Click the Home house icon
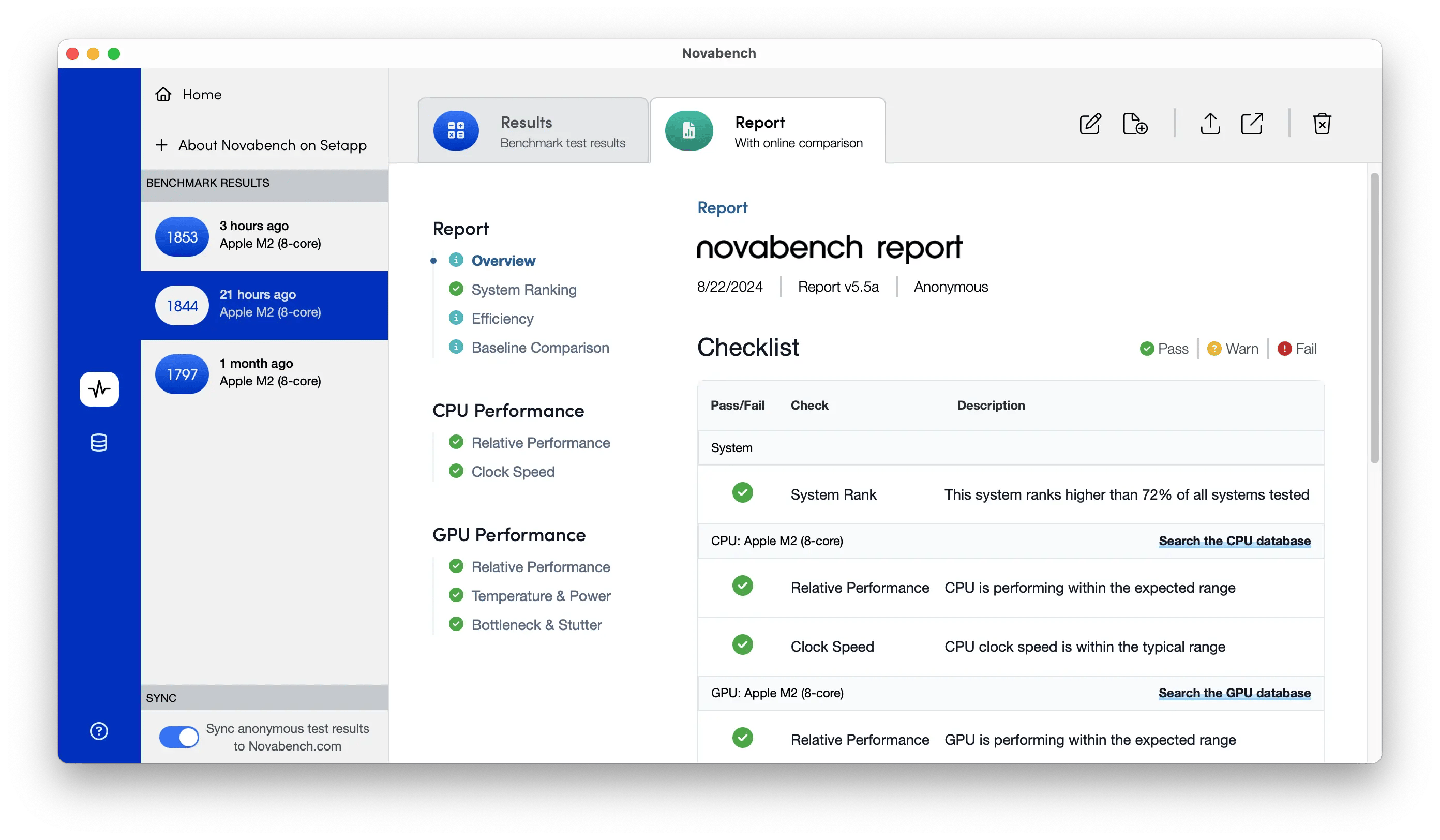The width and height of the screenshot is (1440, 840). click(163, 94)
